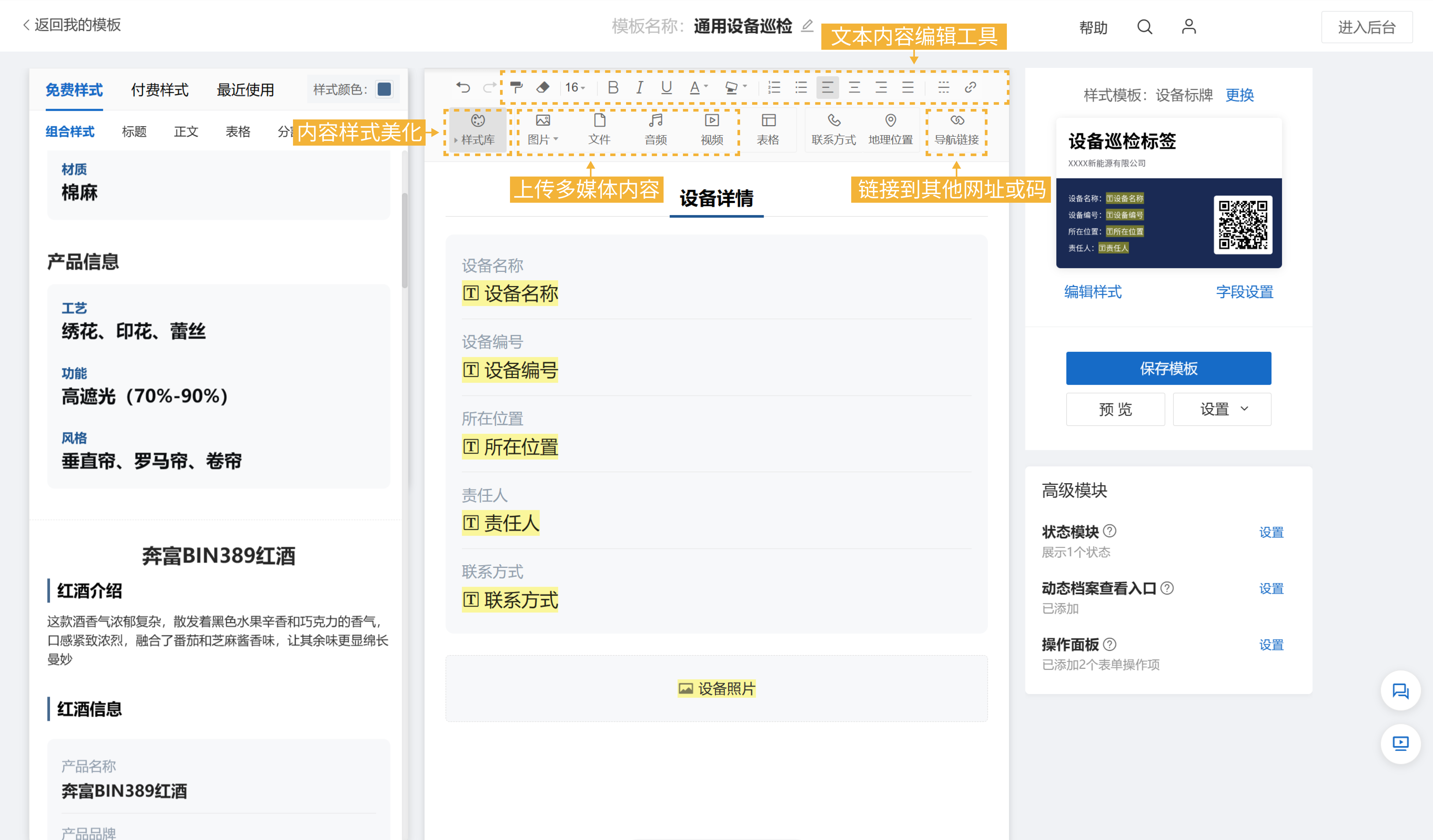Insert a 表格 table

(768, 130)
